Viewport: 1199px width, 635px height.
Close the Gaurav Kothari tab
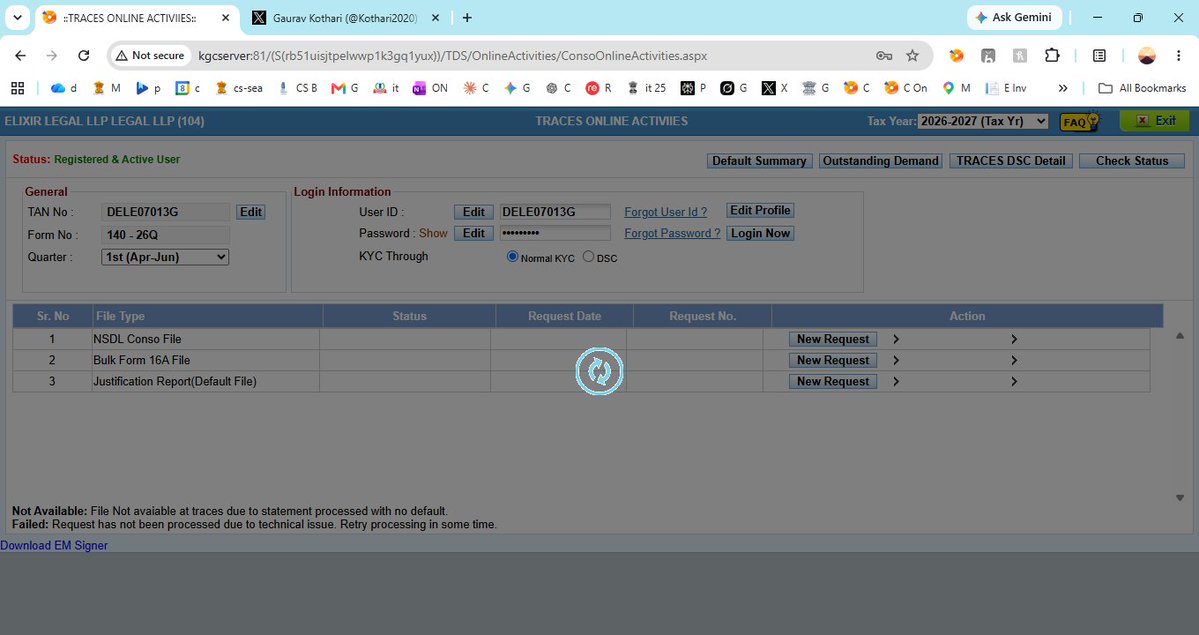point(435,18)
